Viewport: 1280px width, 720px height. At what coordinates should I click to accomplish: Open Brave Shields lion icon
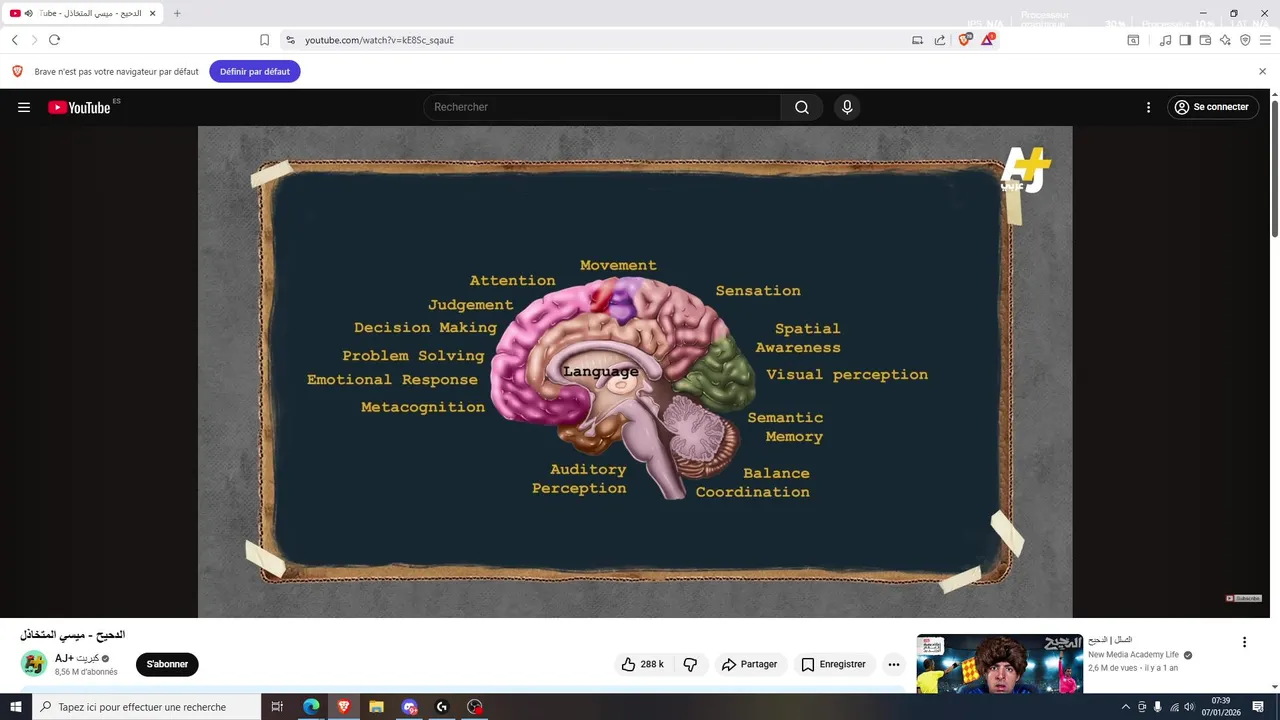(x=964, y=40)
